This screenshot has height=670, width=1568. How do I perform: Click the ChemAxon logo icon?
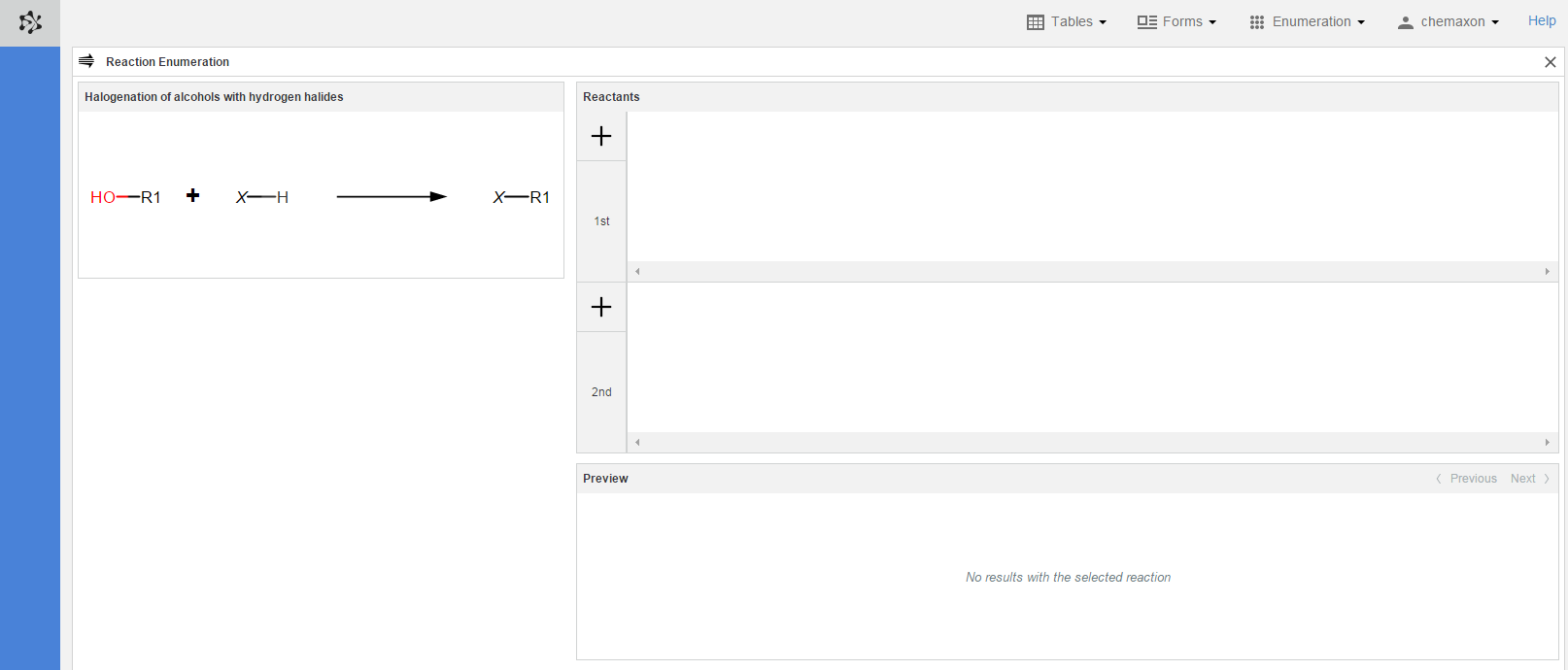click(x=30, y=22)
